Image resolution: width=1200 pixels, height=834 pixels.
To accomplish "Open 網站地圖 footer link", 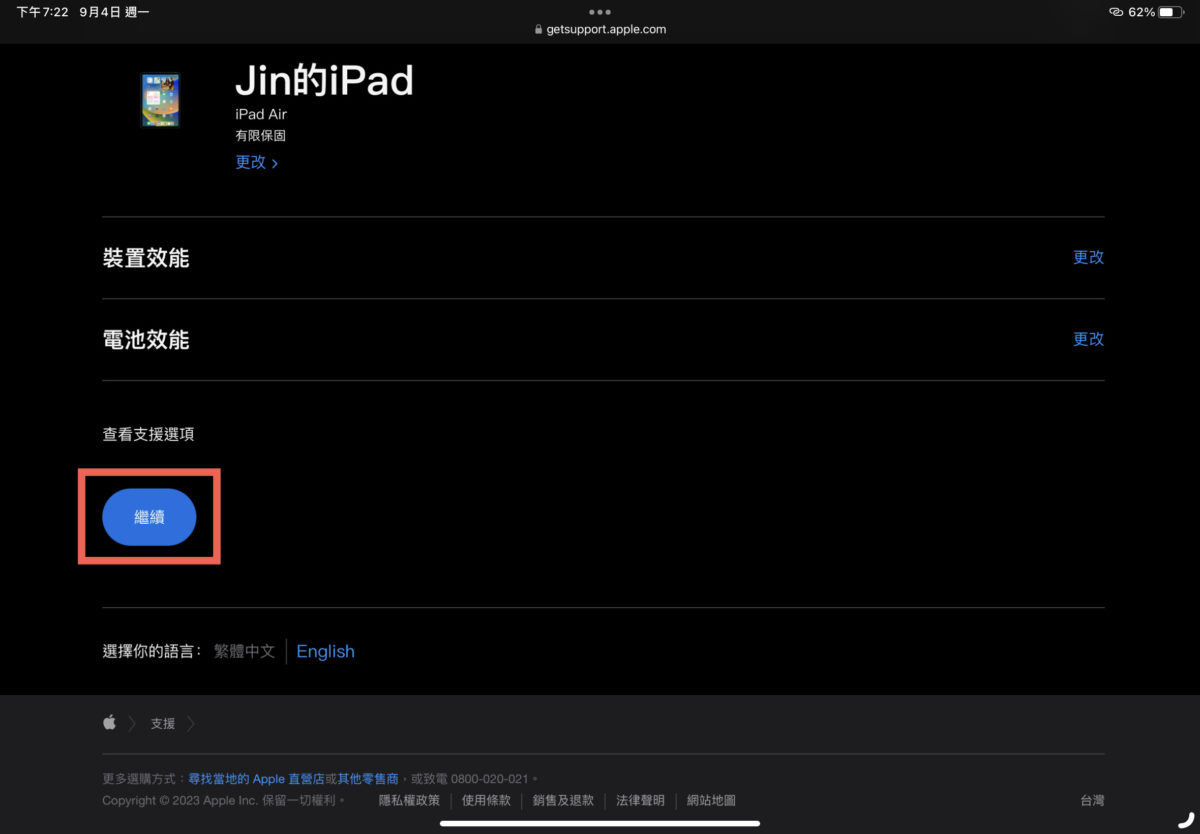I will pos(711,800).
